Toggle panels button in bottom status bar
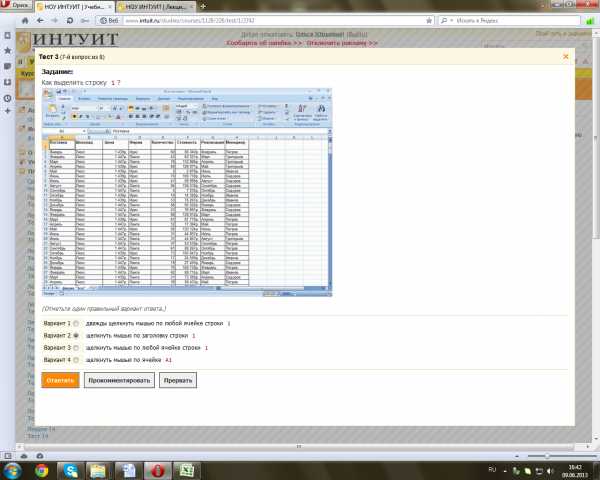The image size is (600, 480). [8, 456]
